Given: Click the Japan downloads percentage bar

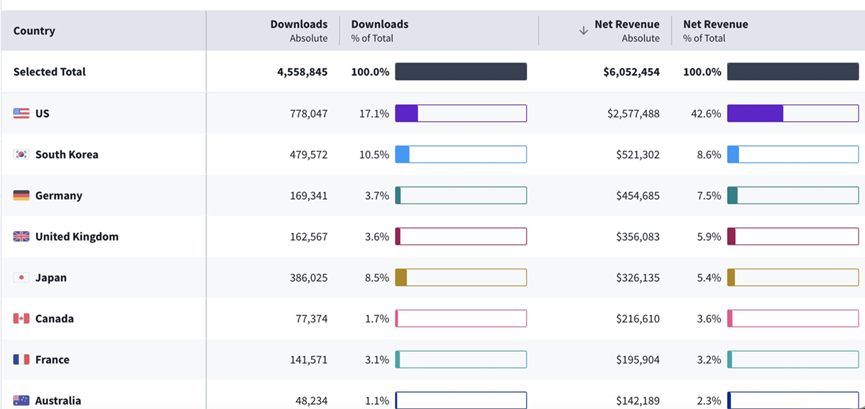Looking at the screenshot, I should 461,278.
